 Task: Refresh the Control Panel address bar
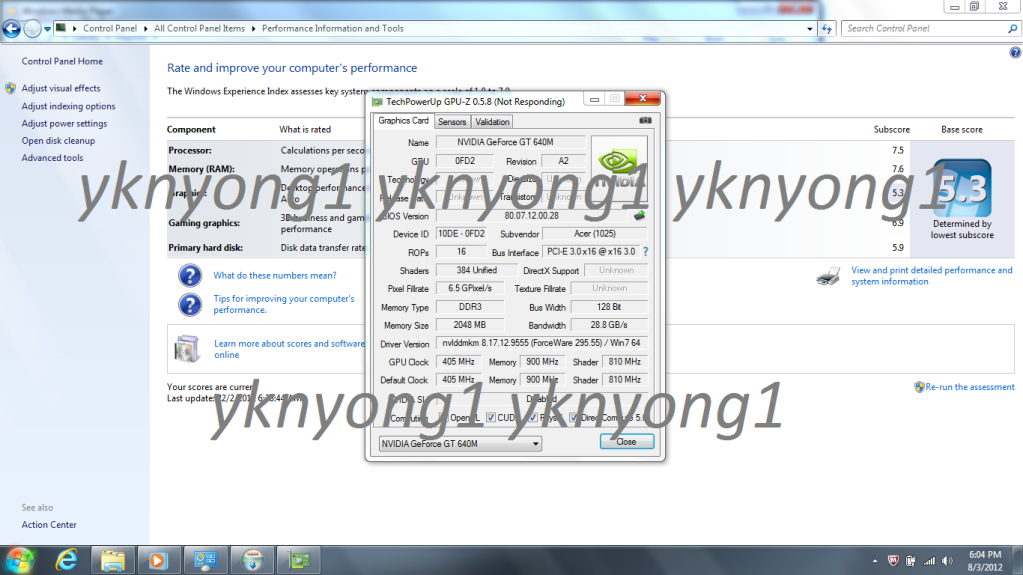[827, 29]
